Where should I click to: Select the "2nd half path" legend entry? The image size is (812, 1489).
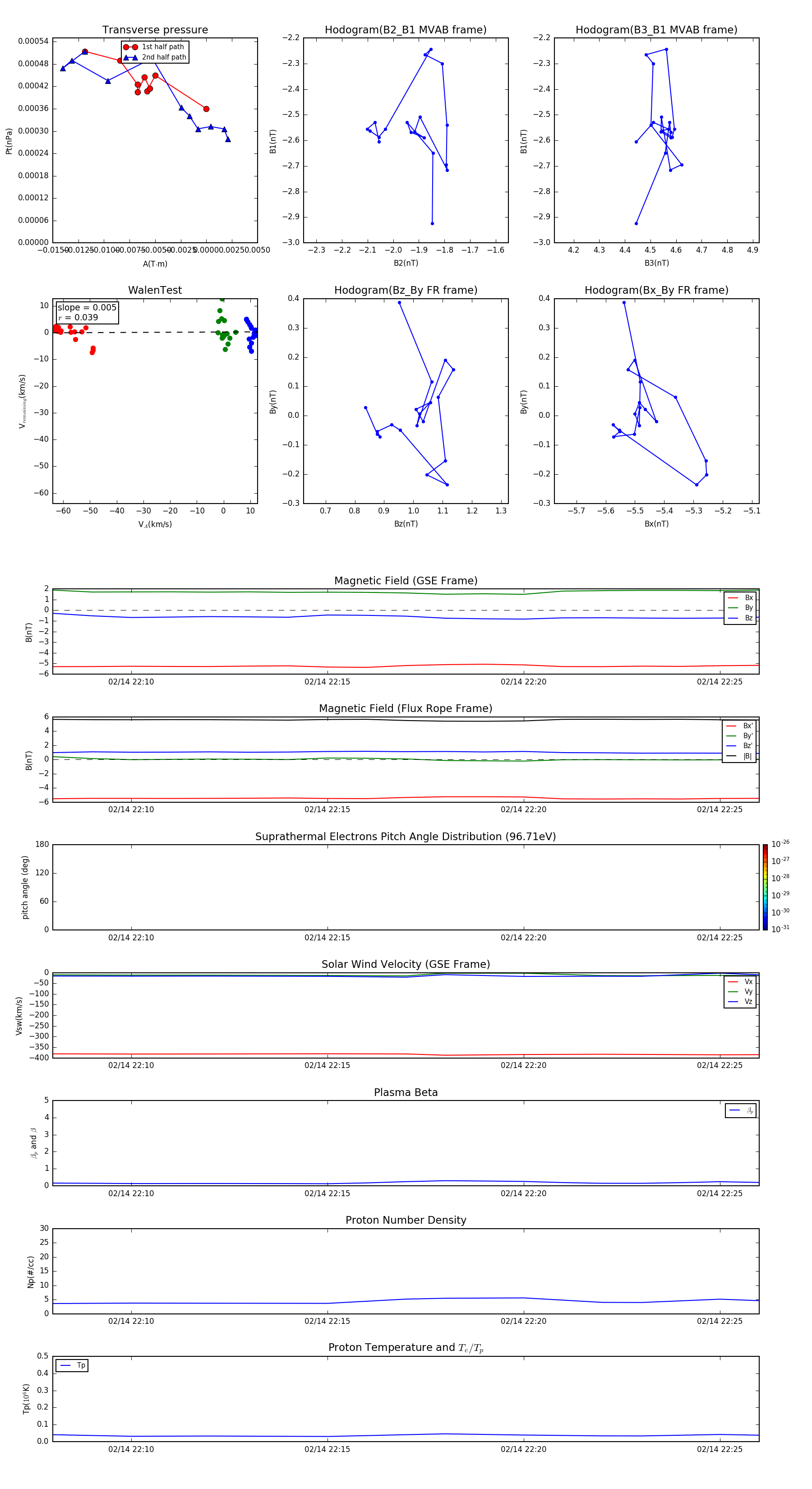[x=155, y=57]
